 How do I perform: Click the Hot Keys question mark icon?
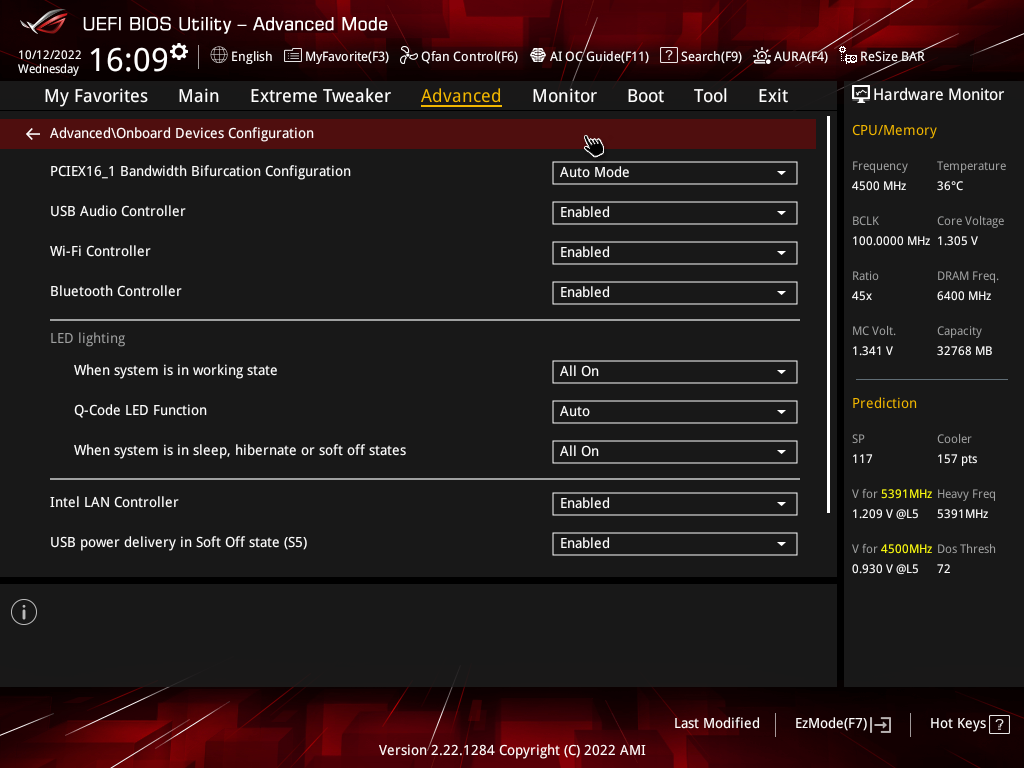point(999,724)
